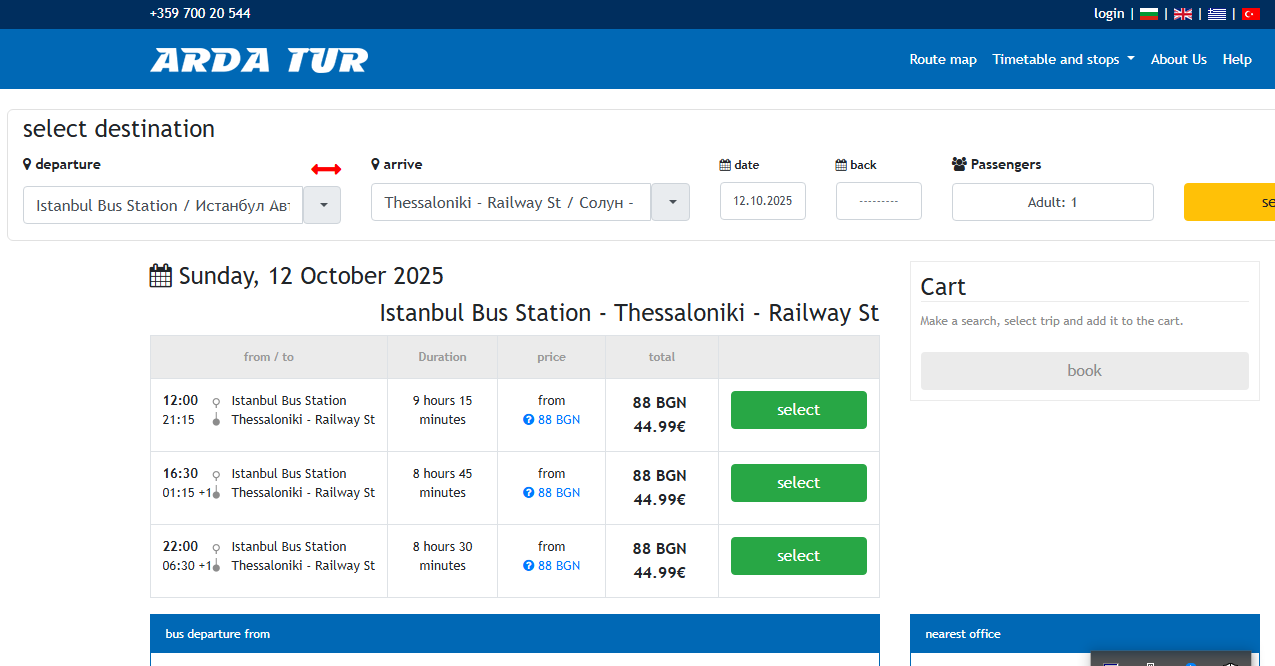1275x666 pixels.
Task: Click the ARDA TUR logo
Action: [259, 60]
